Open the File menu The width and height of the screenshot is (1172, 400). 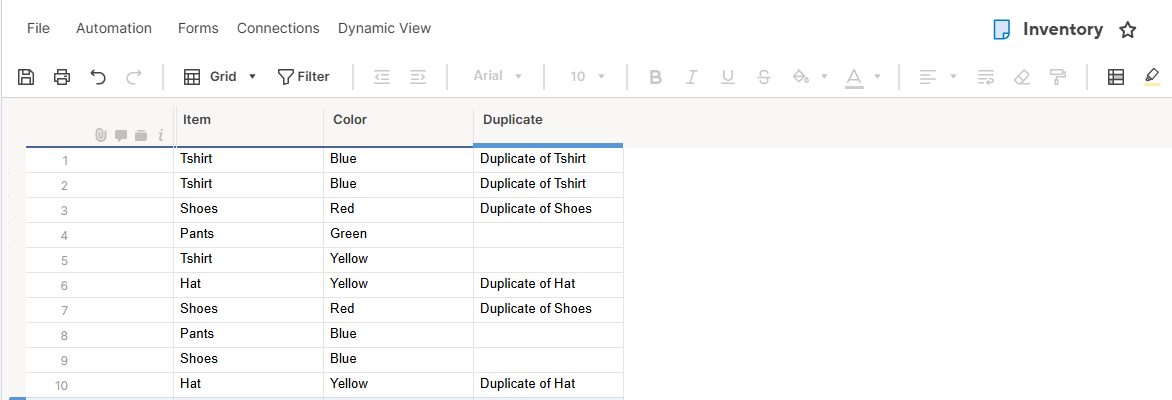click(x=38, y=28)
